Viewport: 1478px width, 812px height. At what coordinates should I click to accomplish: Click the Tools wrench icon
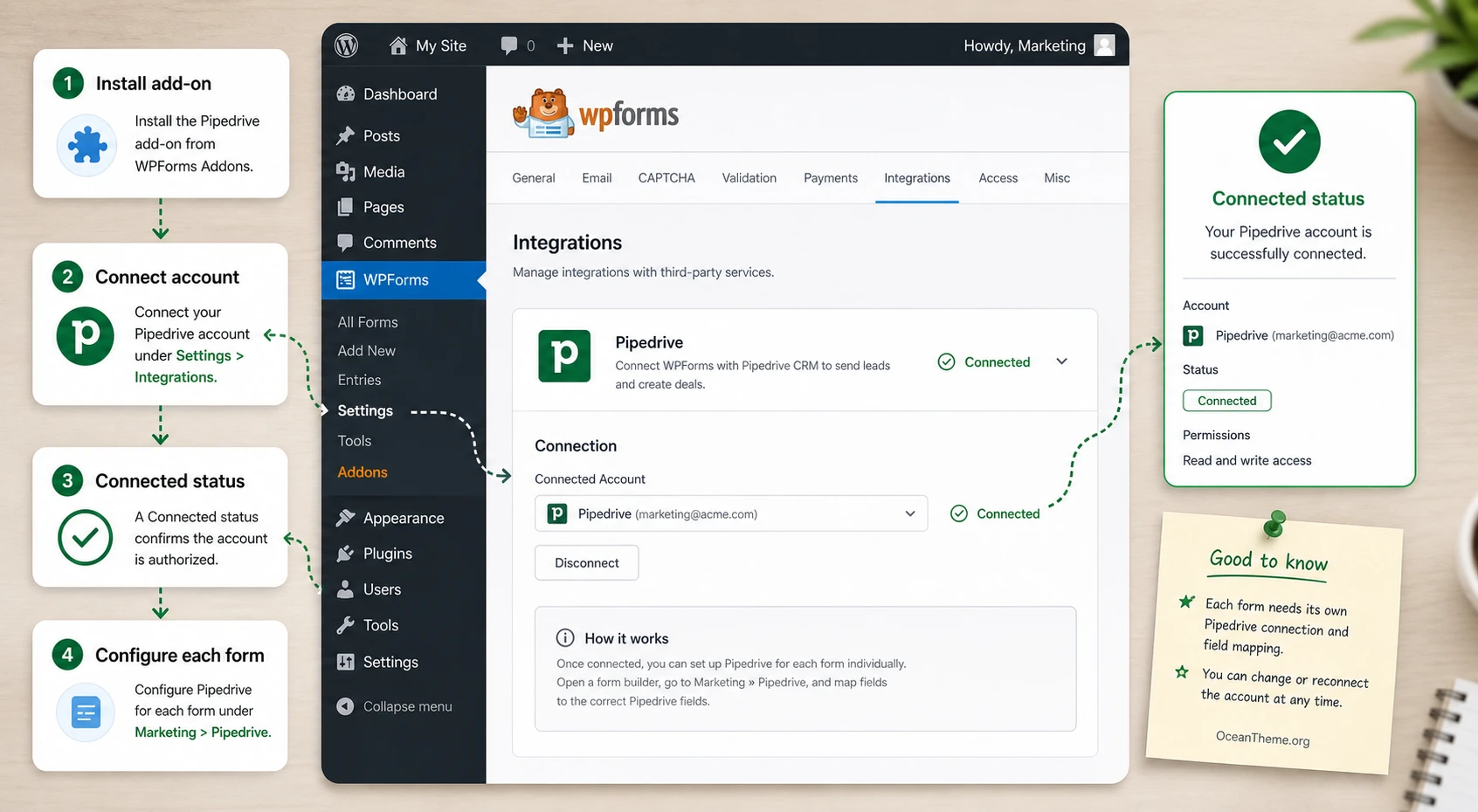346,625
